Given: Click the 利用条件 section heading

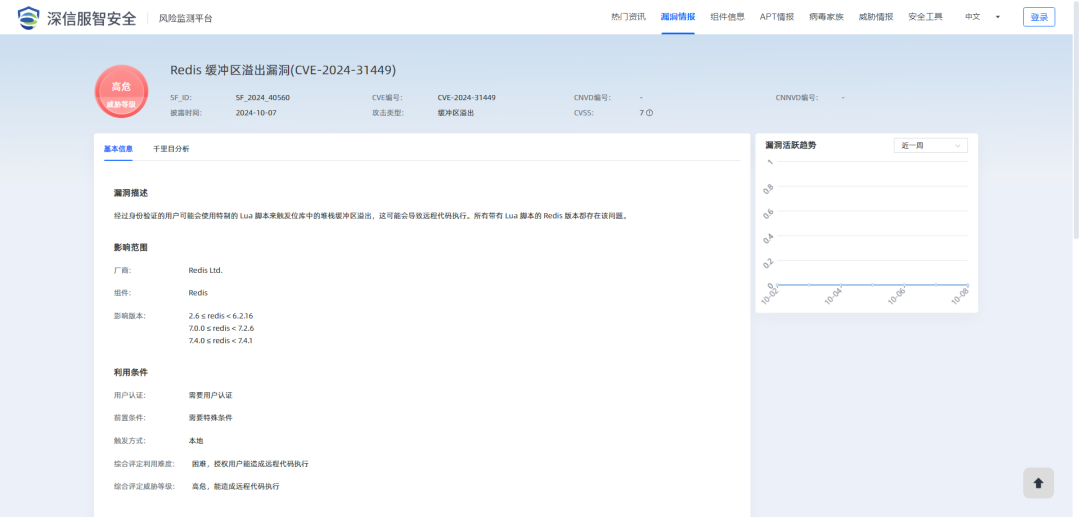Looking at the screenshot, I should [x=131, y=372].
